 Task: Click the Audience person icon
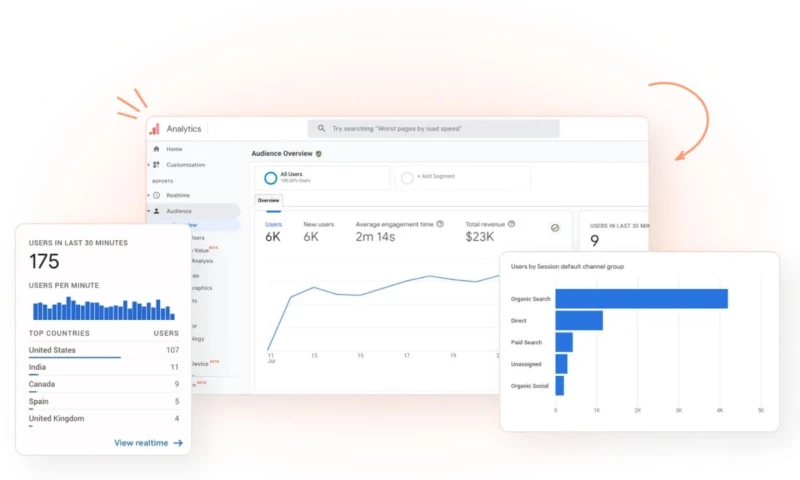pyautogui.click(x=156, y=211)
